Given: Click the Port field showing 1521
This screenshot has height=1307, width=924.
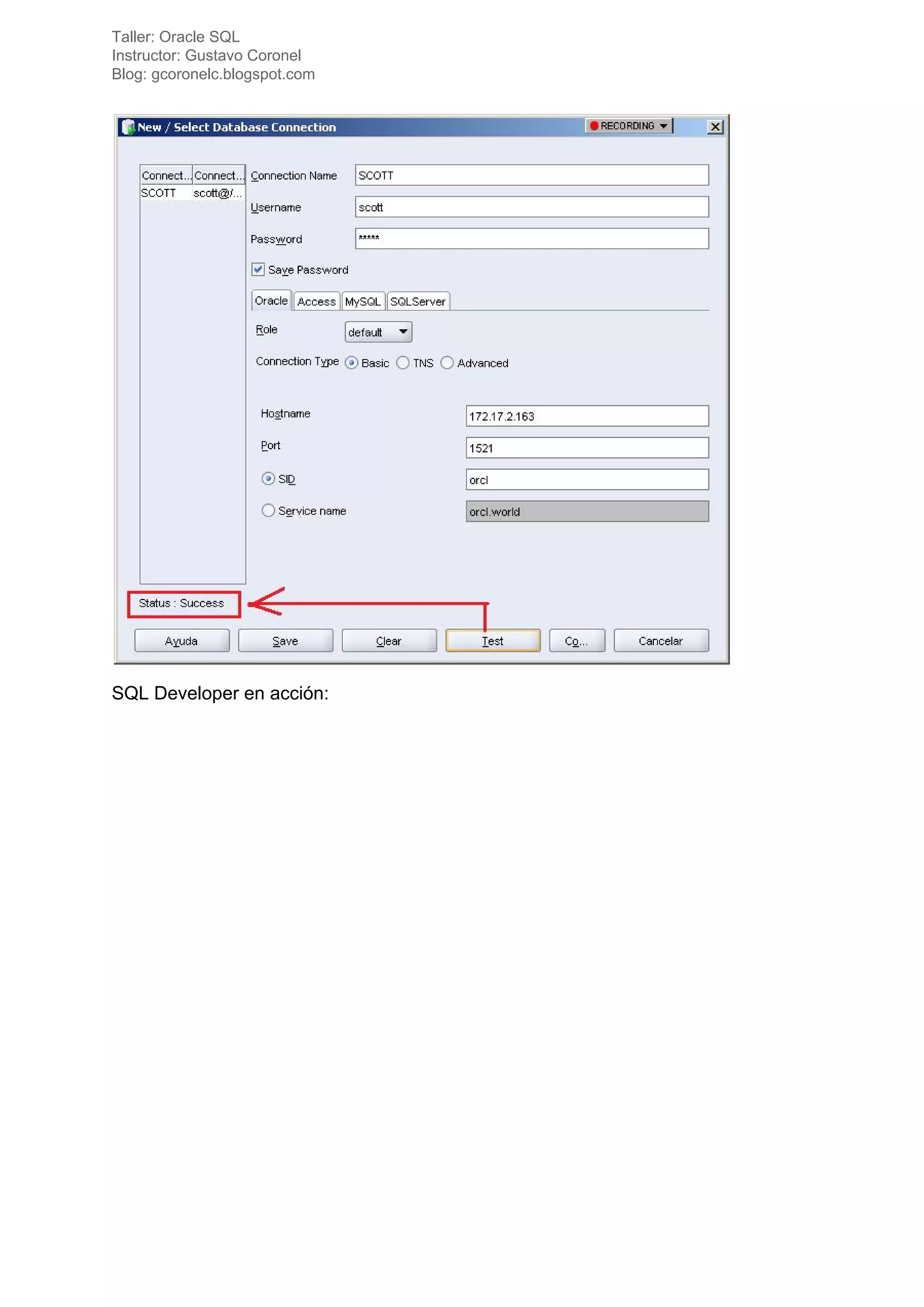Looking at the screenshot, I should click(x=587, y=448).
